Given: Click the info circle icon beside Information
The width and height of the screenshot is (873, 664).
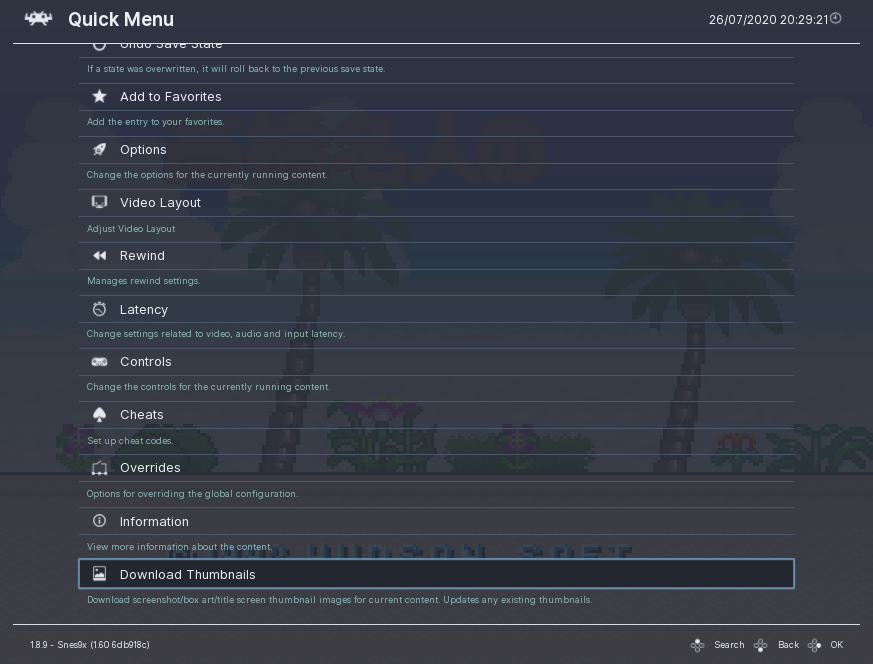Looking at the screenshot, I should pyautogui.click(x=99, y=520).
